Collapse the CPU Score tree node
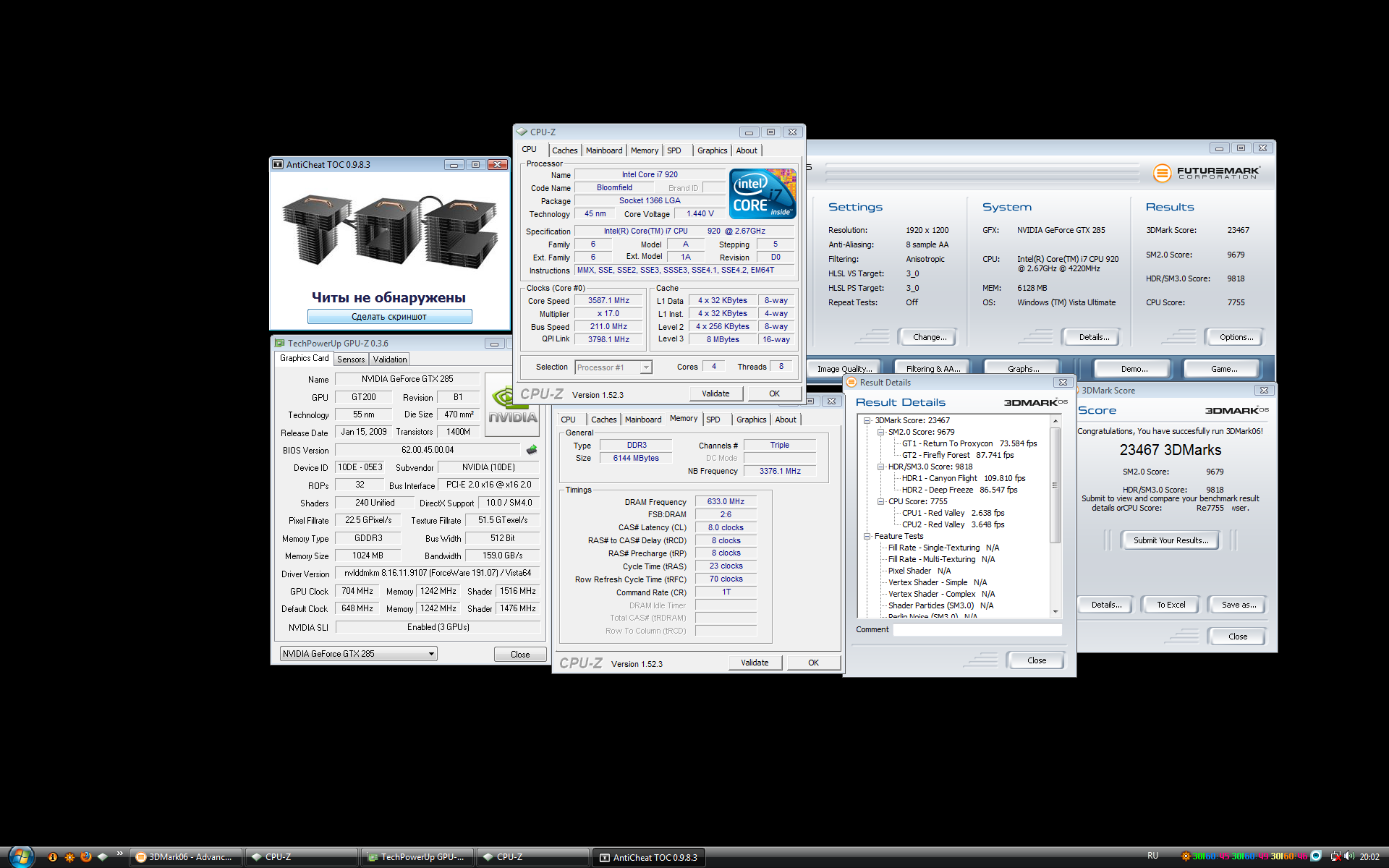This screenshot has width=1389, height=868. 880,501
